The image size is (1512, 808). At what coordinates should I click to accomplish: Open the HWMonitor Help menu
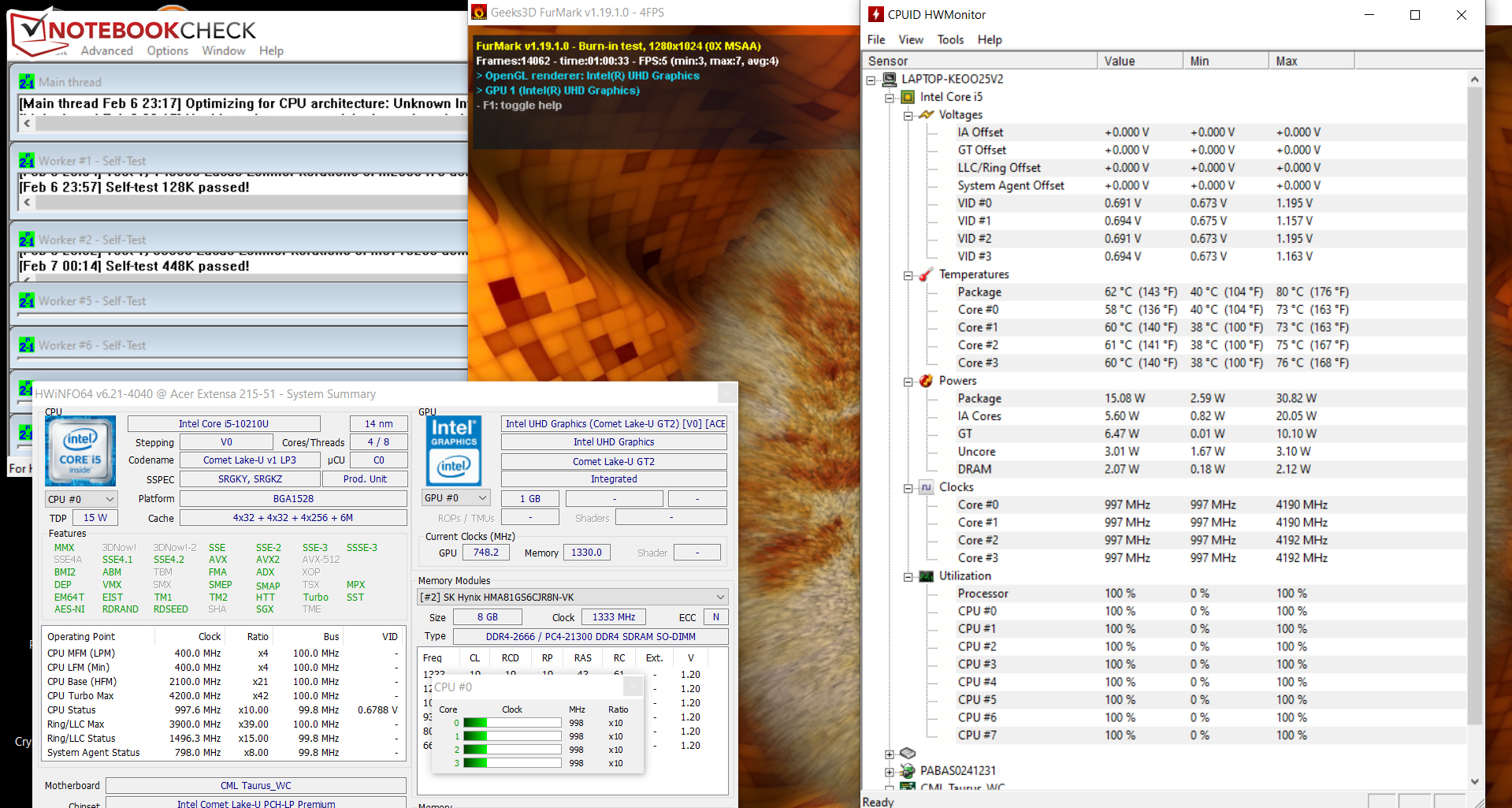pos(990,39)
